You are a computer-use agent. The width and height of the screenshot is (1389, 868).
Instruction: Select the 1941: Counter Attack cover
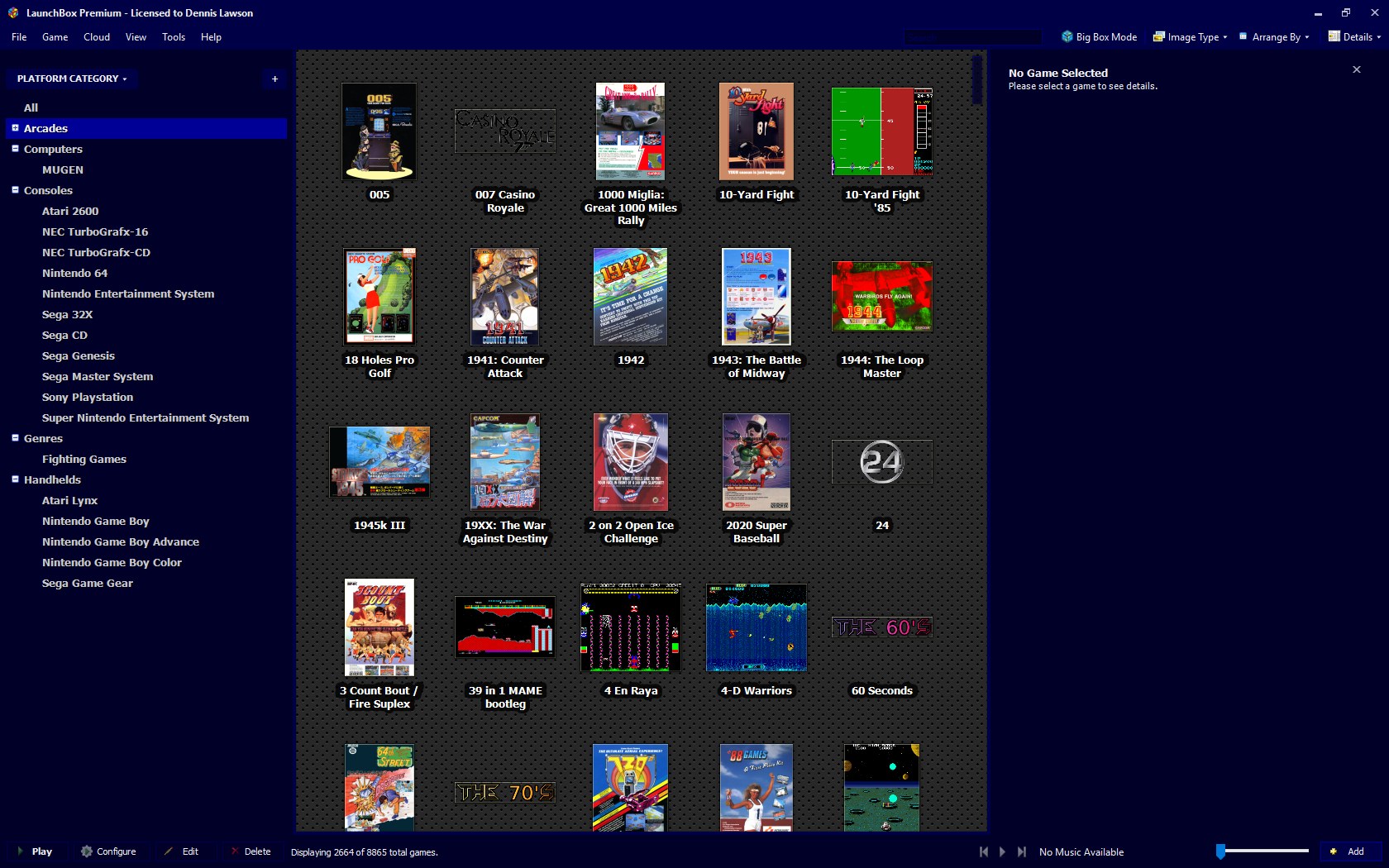(505, 297)
